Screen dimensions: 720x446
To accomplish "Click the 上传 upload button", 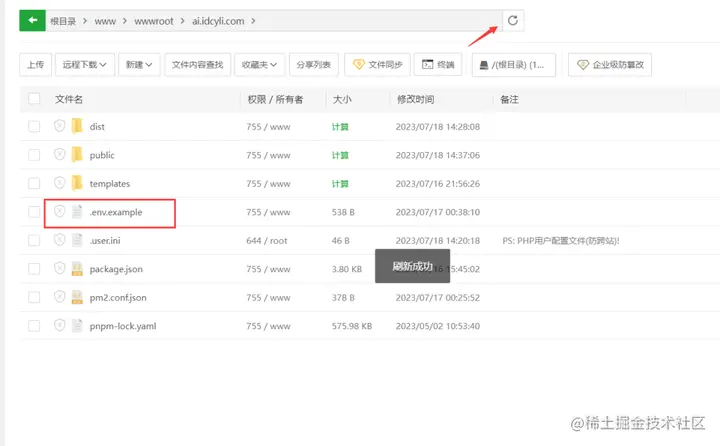I will [x=35, y=64].
